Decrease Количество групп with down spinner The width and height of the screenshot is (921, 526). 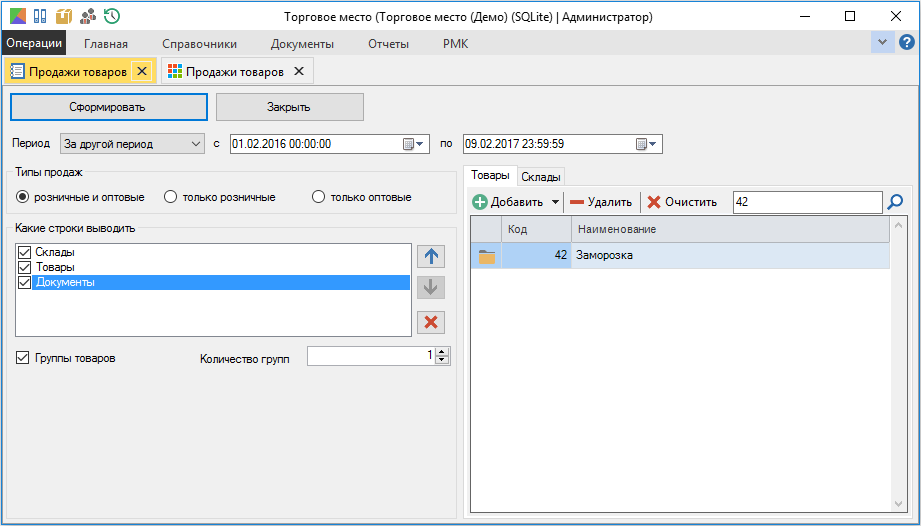442,360
